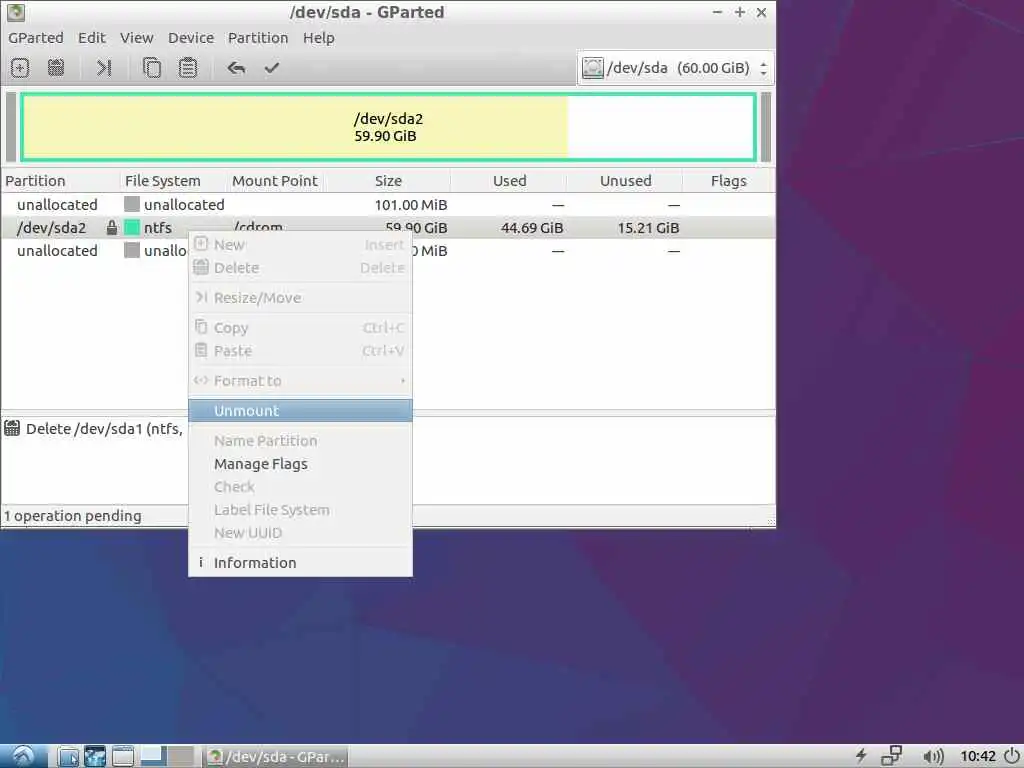Click the Delete partition toolbar icon

click(56, 68)
